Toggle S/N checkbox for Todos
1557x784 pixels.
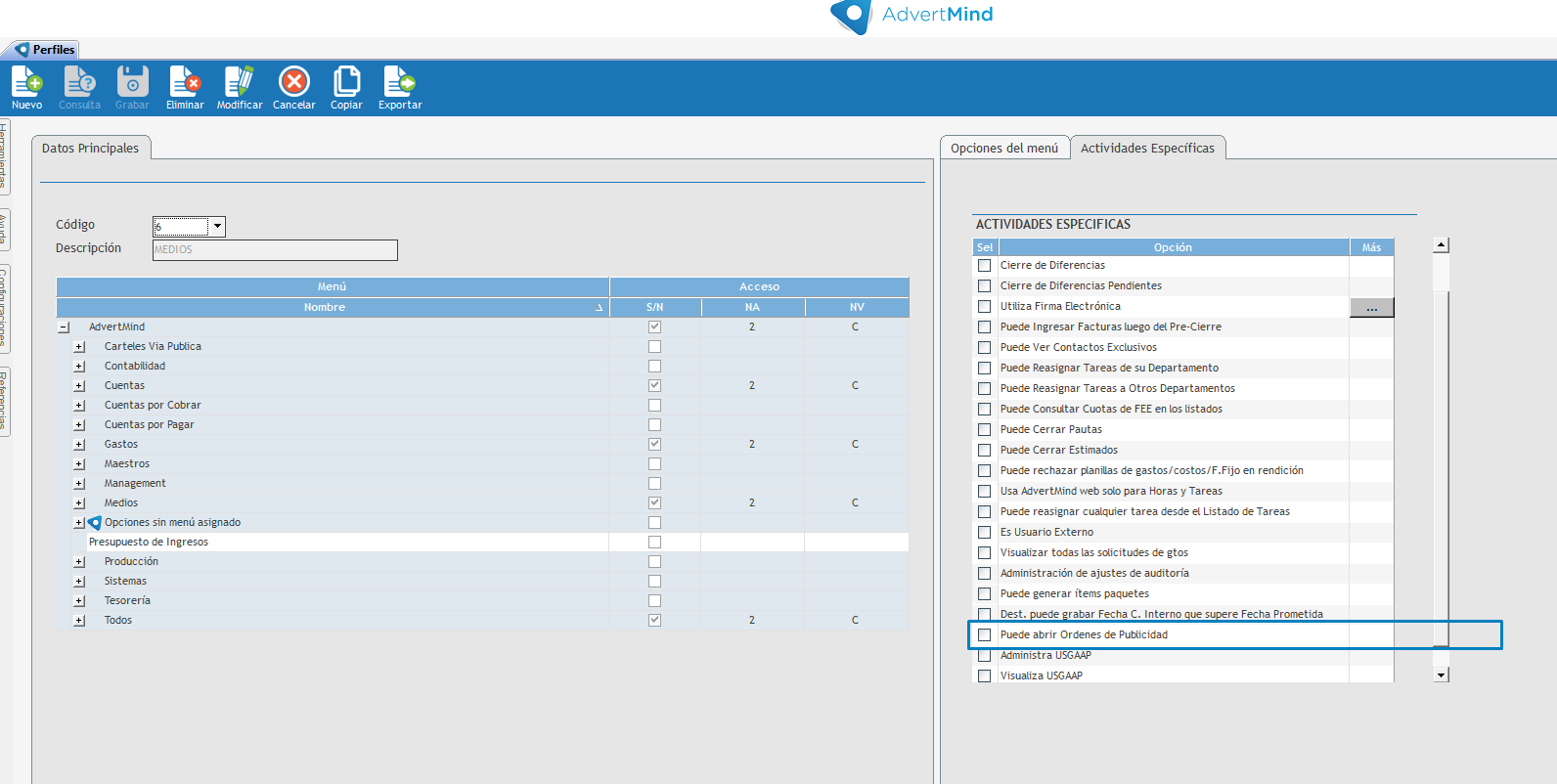(654, 621)
